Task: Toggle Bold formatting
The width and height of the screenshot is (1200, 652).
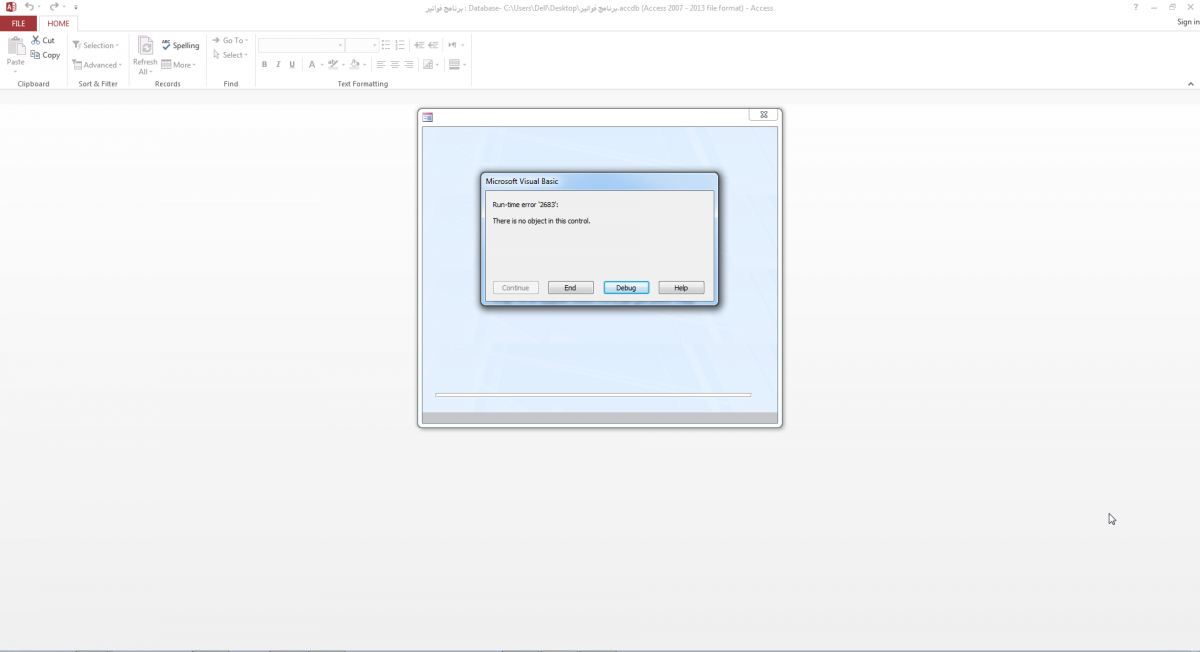Action: [x=265, y=65]
